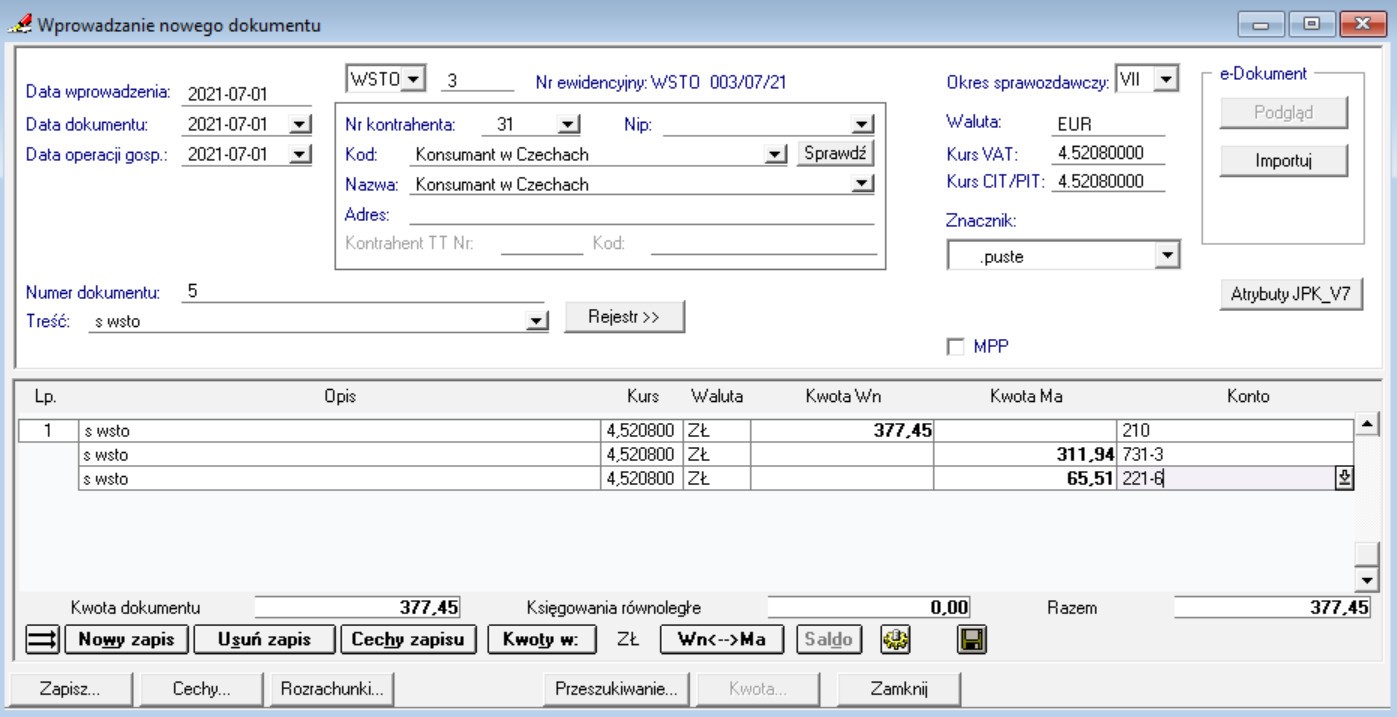Click the Nowy zapis button
This screenshot has height=717, width=1397.
tap(126, 639)
